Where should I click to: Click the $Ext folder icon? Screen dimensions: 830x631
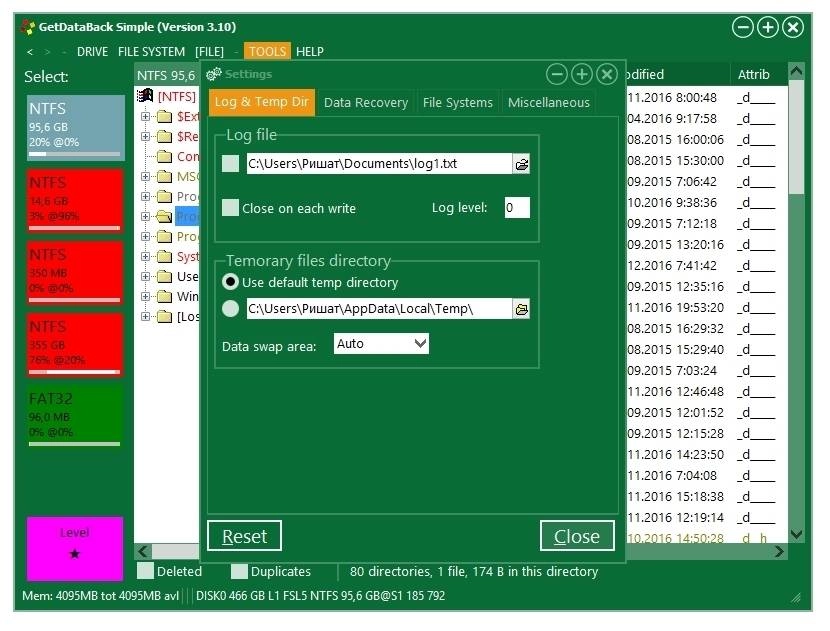coord(165,116)
